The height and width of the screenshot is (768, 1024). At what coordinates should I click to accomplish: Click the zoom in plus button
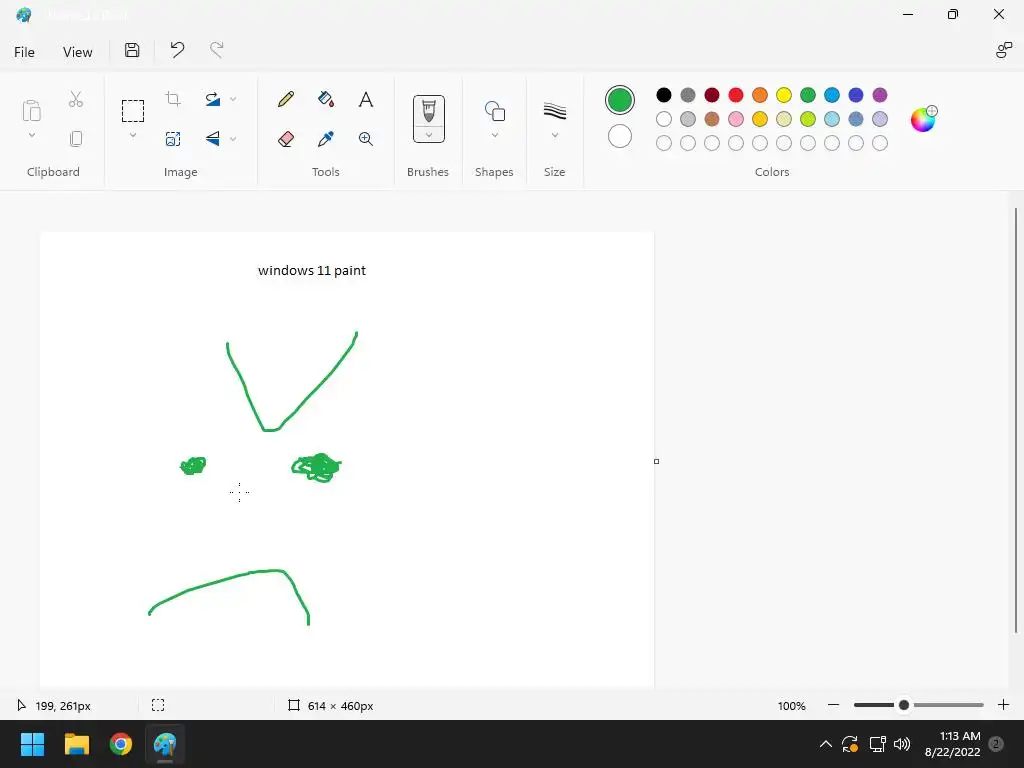(1003, 705)
